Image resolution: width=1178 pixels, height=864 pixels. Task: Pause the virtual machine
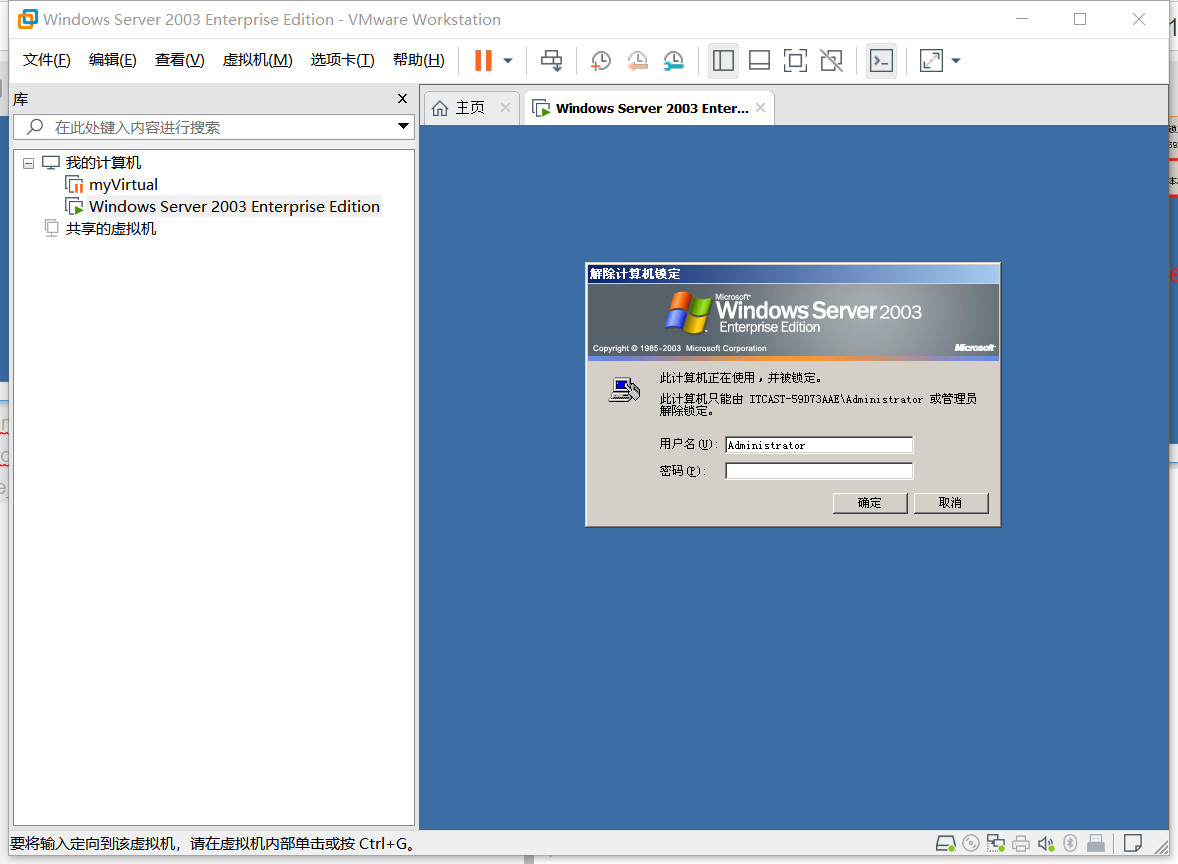pos(483,60)
